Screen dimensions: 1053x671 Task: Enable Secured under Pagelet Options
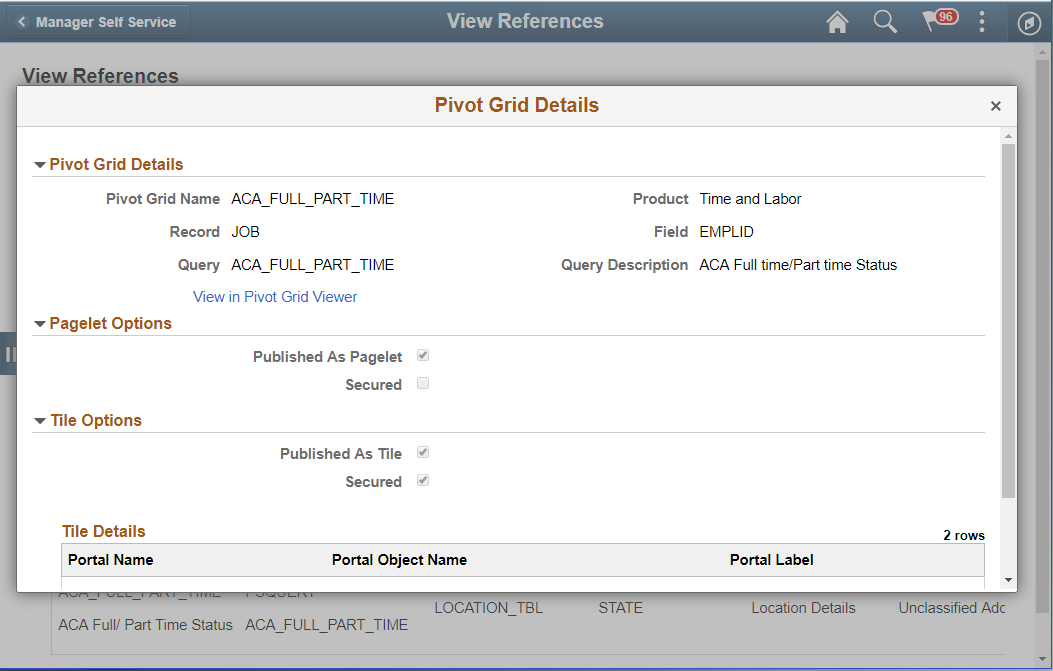422,383
